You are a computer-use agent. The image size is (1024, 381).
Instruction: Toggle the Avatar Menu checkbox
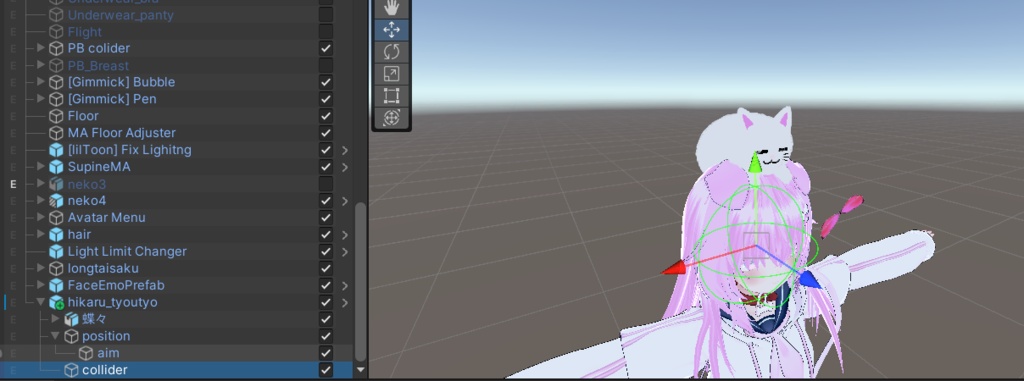click(x=325, y=218)
